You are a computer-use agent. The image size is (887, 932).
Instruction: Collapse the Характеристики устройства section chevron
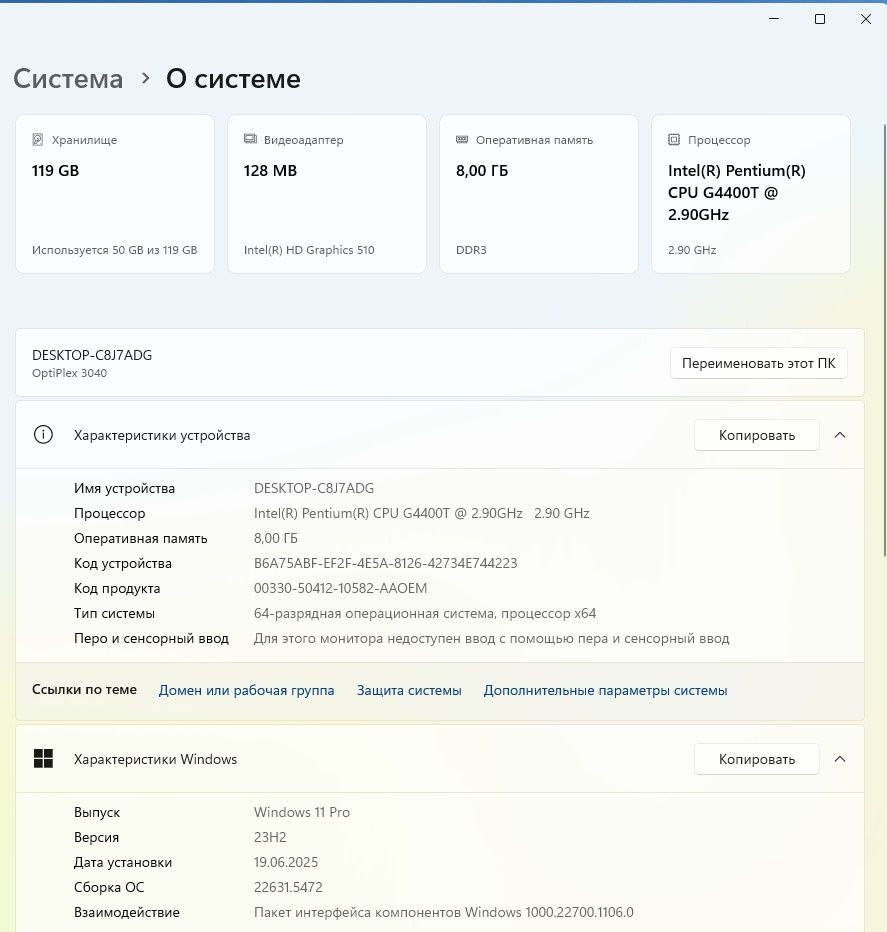(x=839, y=435)
